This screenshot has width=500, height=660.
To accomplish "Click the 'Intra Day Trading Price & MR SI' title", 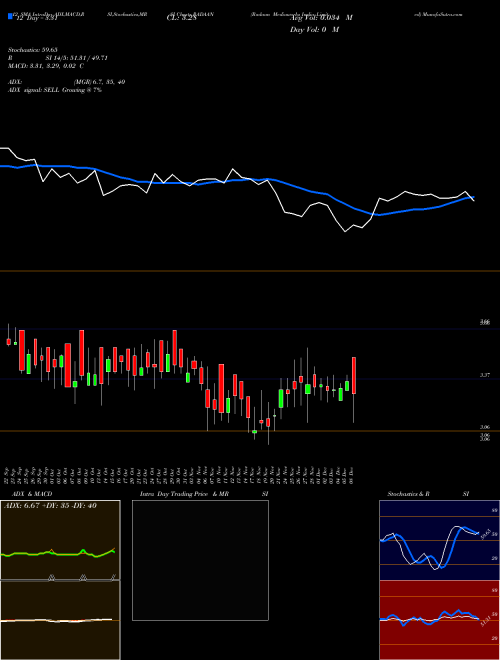I will click(x=204, y=494).
